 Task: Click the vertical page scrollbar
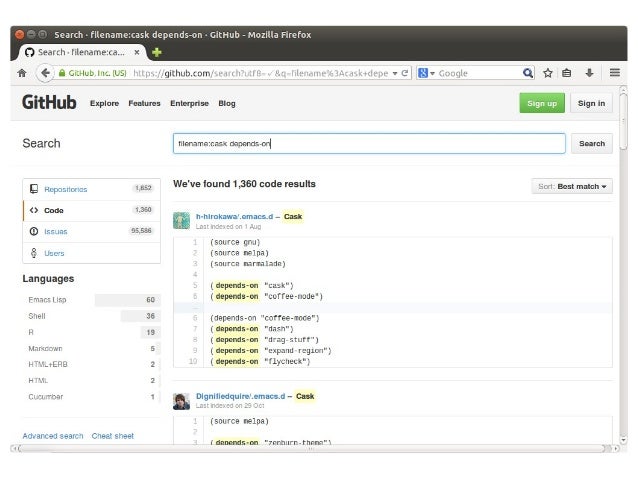click(623, 122)
